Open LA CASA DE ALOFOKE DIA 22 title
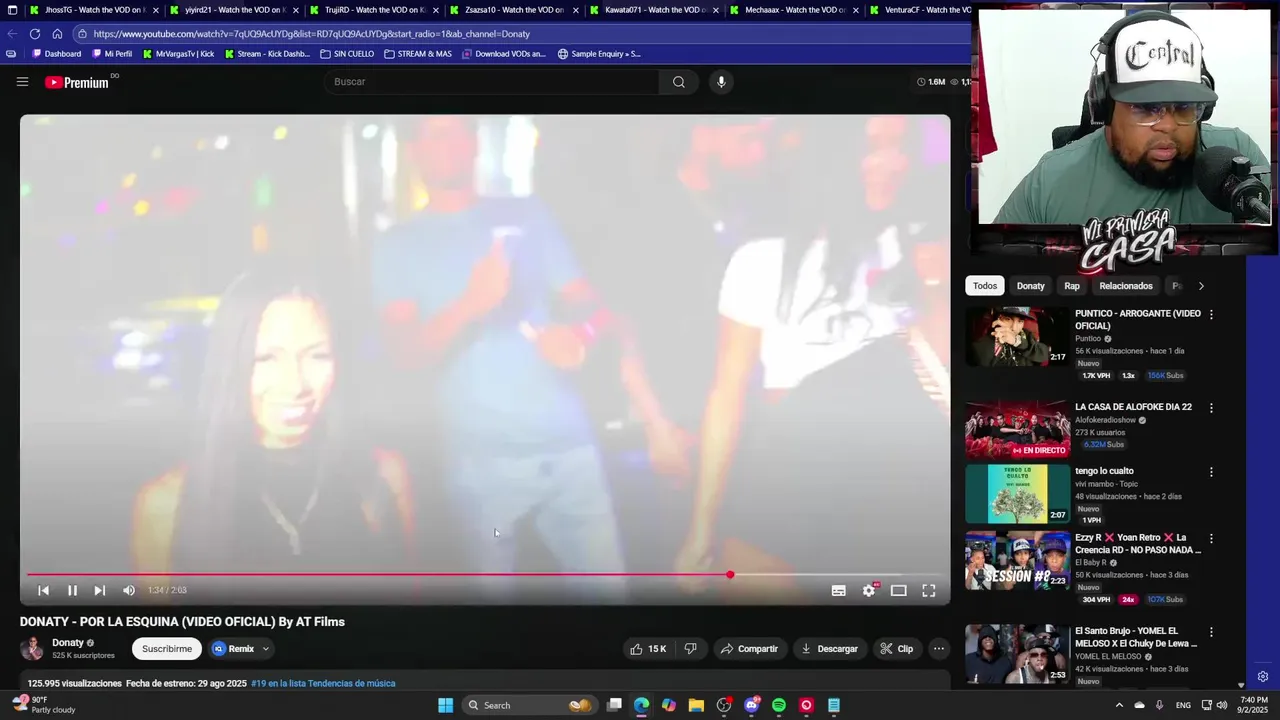 1133,407
